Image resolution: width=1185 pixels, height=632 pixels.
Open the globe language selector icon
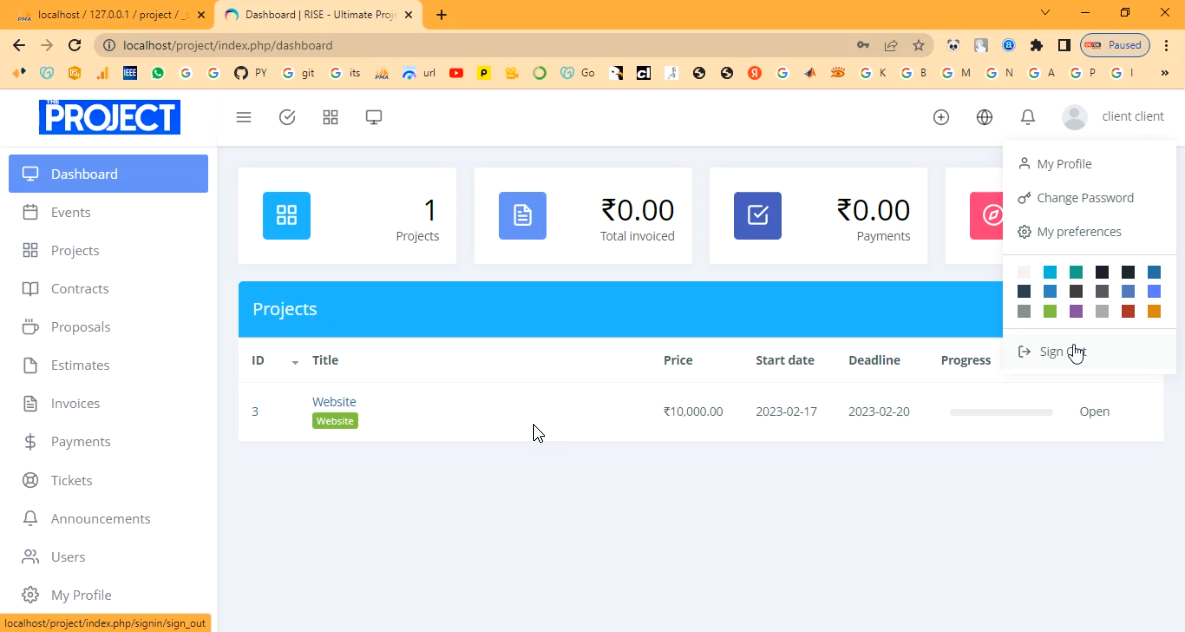click(x=984, y=117)
